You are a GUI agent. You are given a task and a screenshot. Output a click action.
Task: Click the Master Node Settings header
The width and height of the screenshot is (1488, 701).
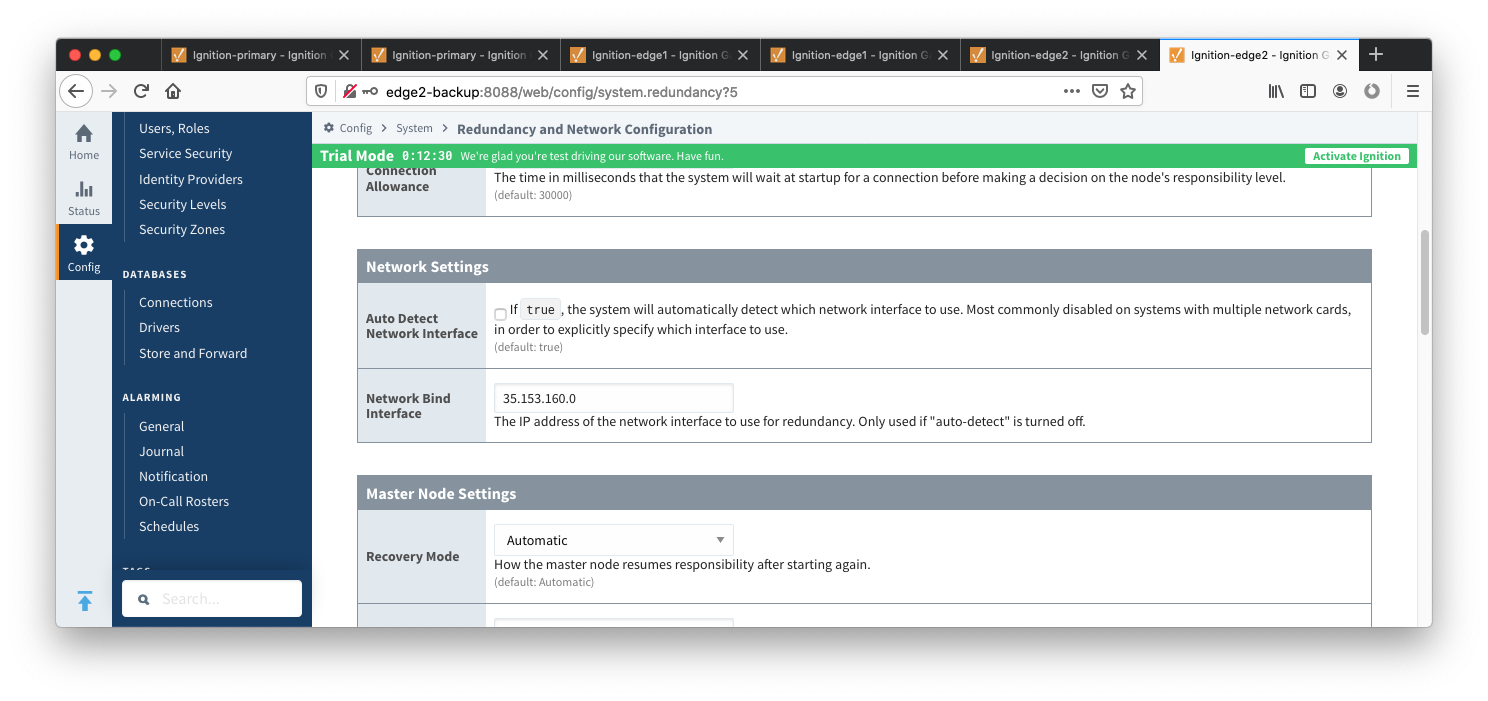[864, 493]
